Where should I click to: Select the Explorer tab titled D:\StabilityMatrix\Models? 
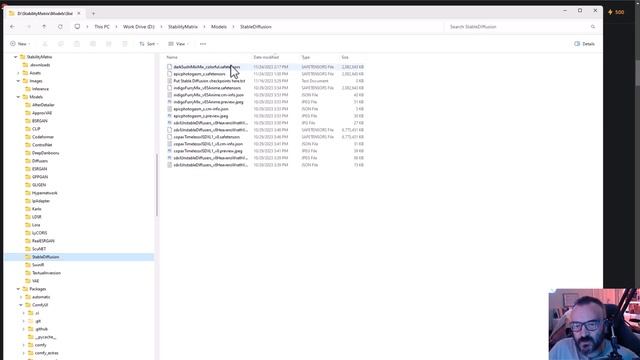[x=44, y=13]
